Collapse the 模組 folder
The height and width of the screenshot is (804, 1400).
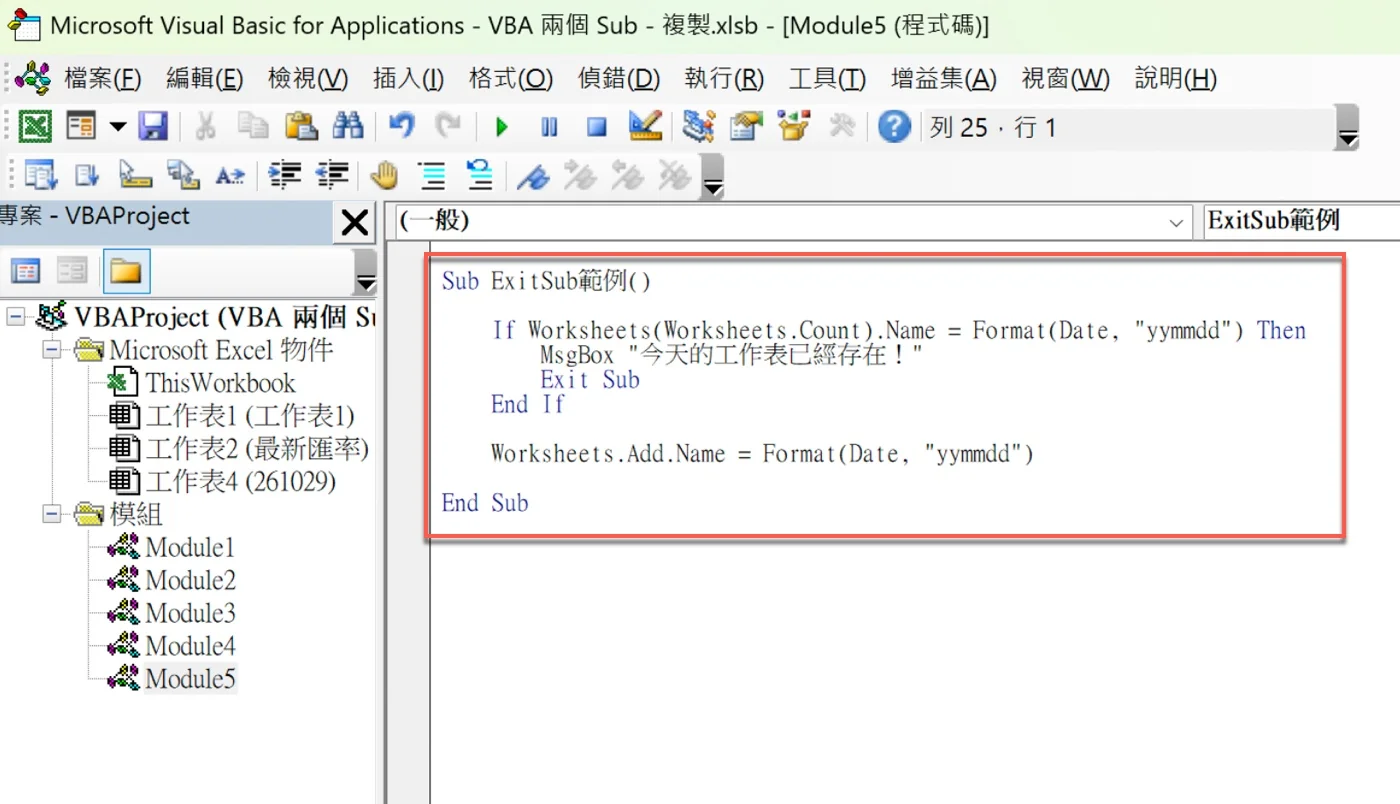52,515
